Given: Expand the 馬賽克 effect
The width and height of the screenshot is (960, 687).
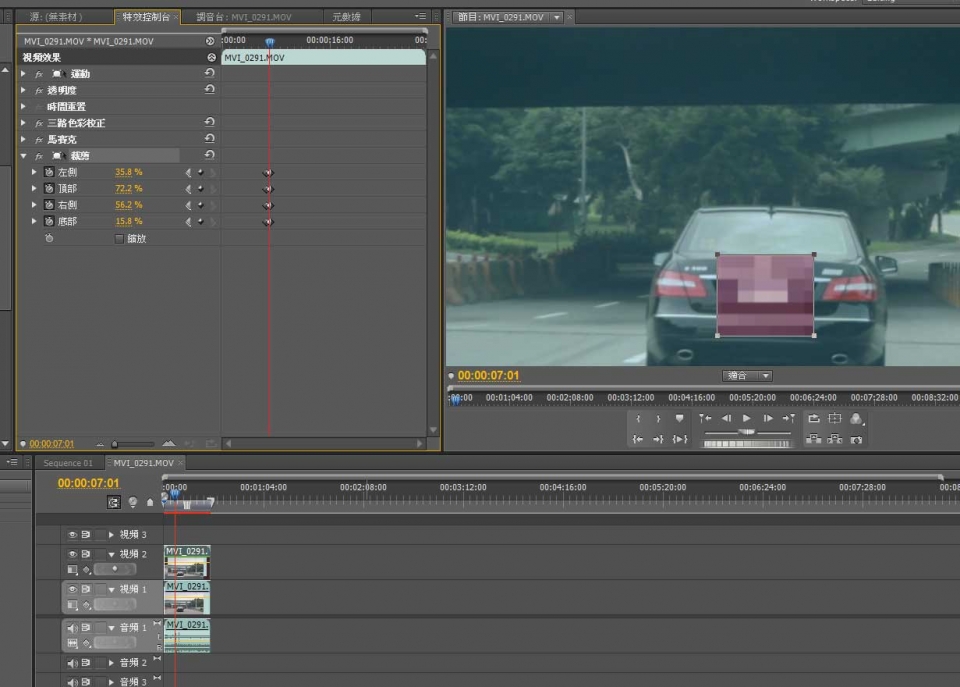Looking at the screenshot, I should coord(23,140).
